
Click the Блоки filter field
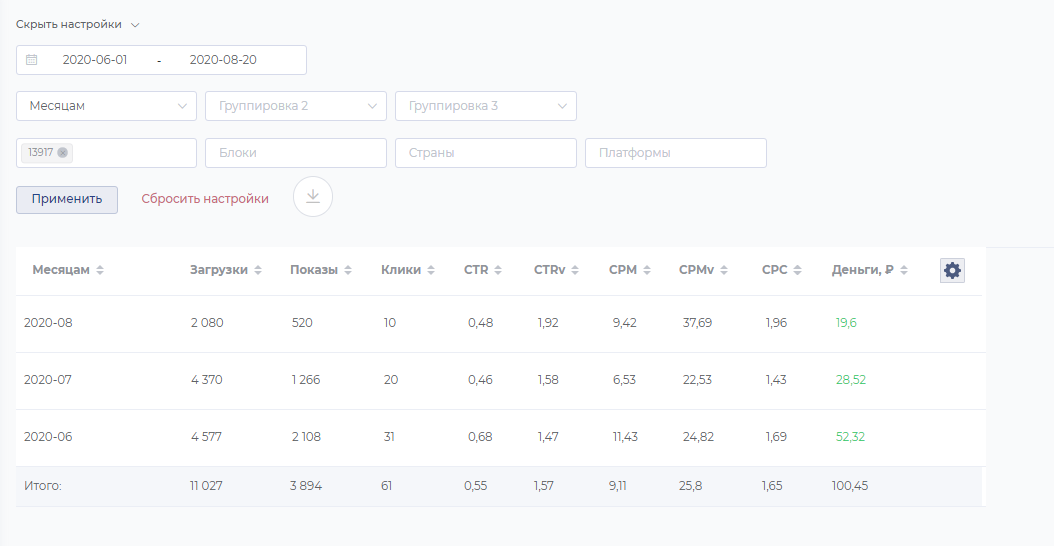pyautogui.click(x=296, y=153)
